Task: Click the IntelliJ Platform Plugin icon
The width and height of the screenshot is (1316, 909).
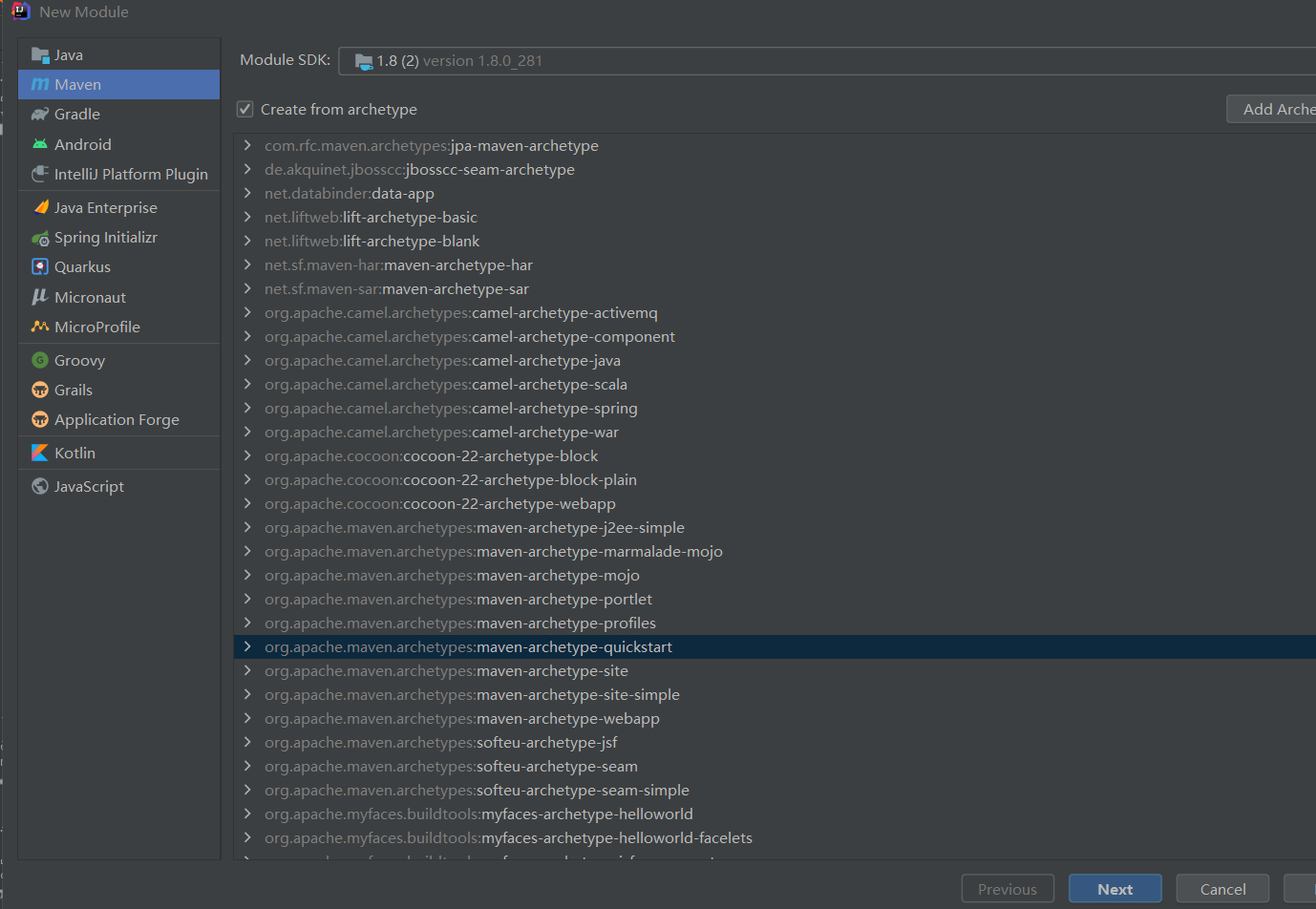Action: [x=40, y=174]
